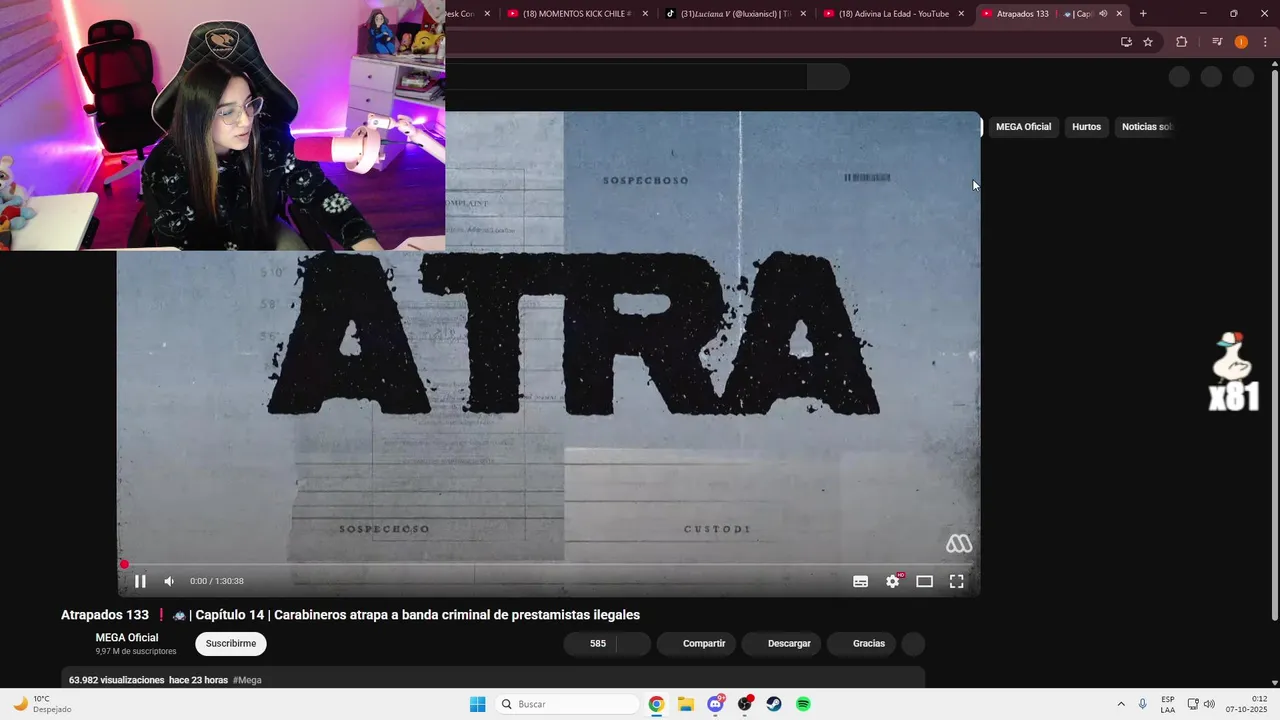Image resolution: width=1280 pixels, height=720 pixels.
Task: Close the MOMENTOS KICK CHILE tab
Action: click(x=645, y=14)
